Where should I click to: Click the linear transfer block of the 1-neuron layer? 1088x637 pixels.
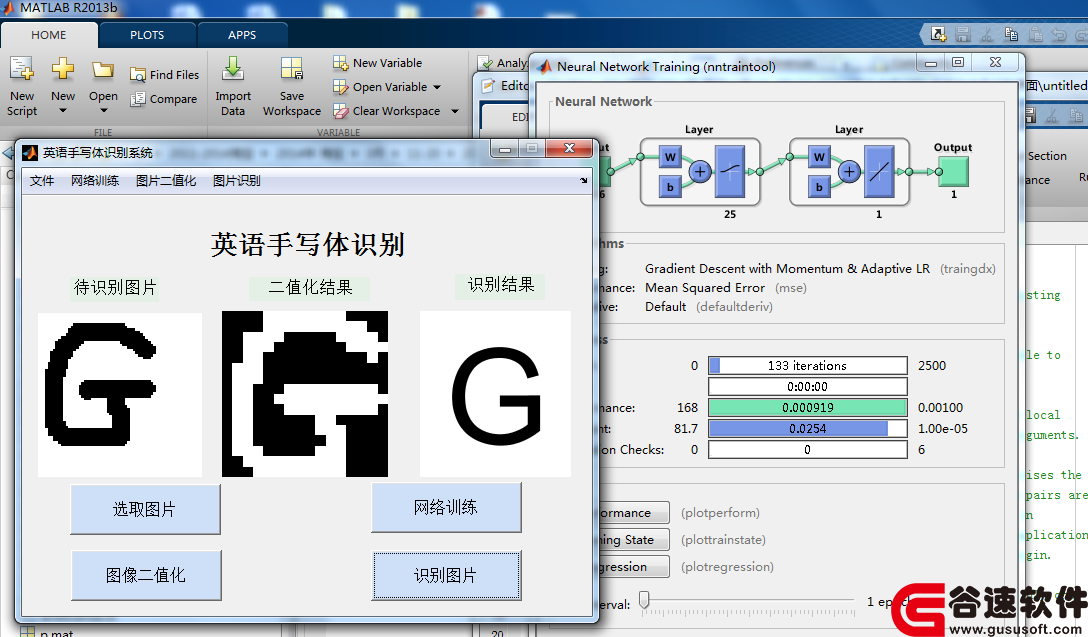click(879, 171)
